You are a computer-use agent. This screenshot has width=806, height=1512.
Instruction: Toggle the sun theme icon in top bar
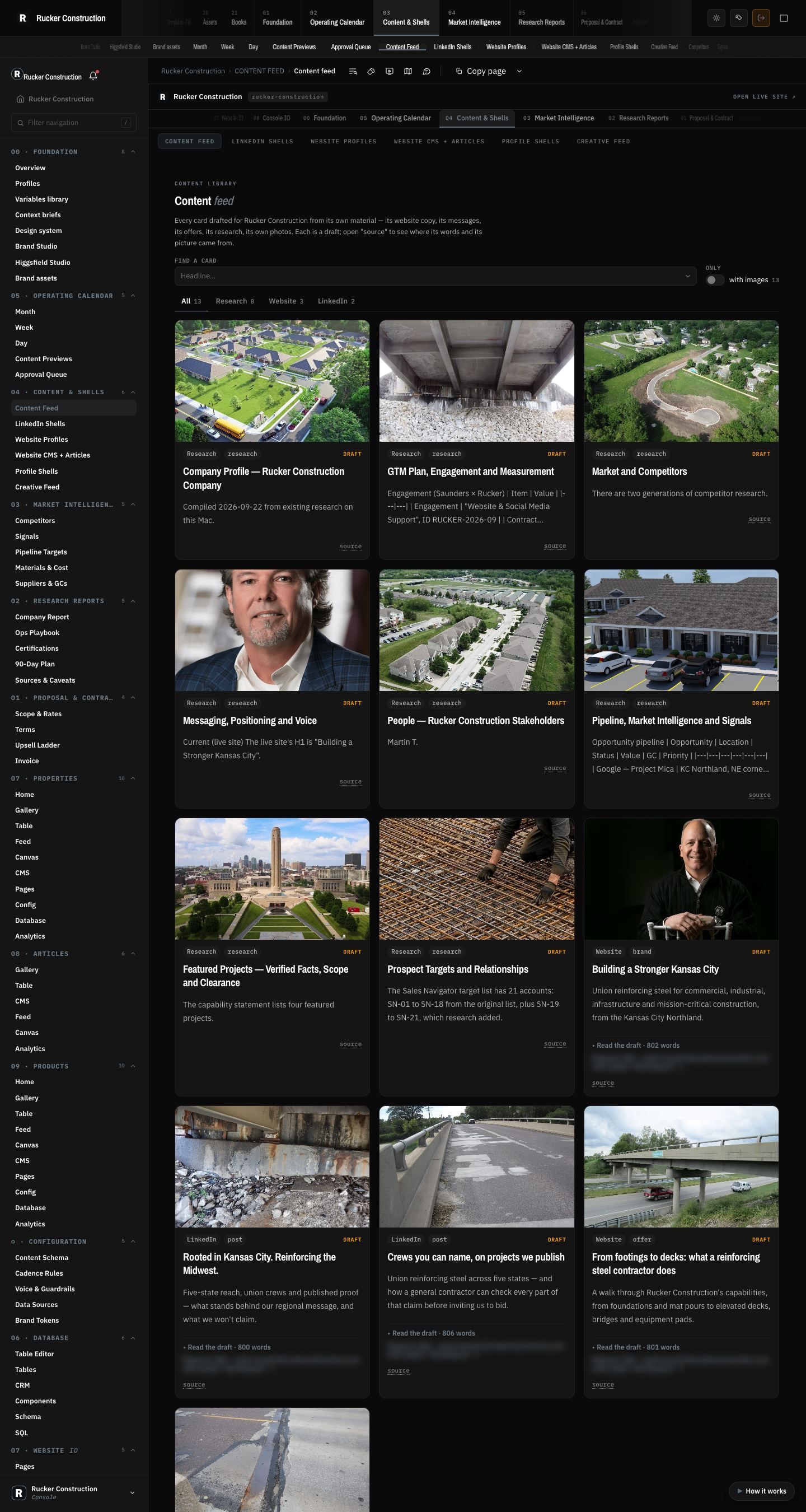pos(716,18)
